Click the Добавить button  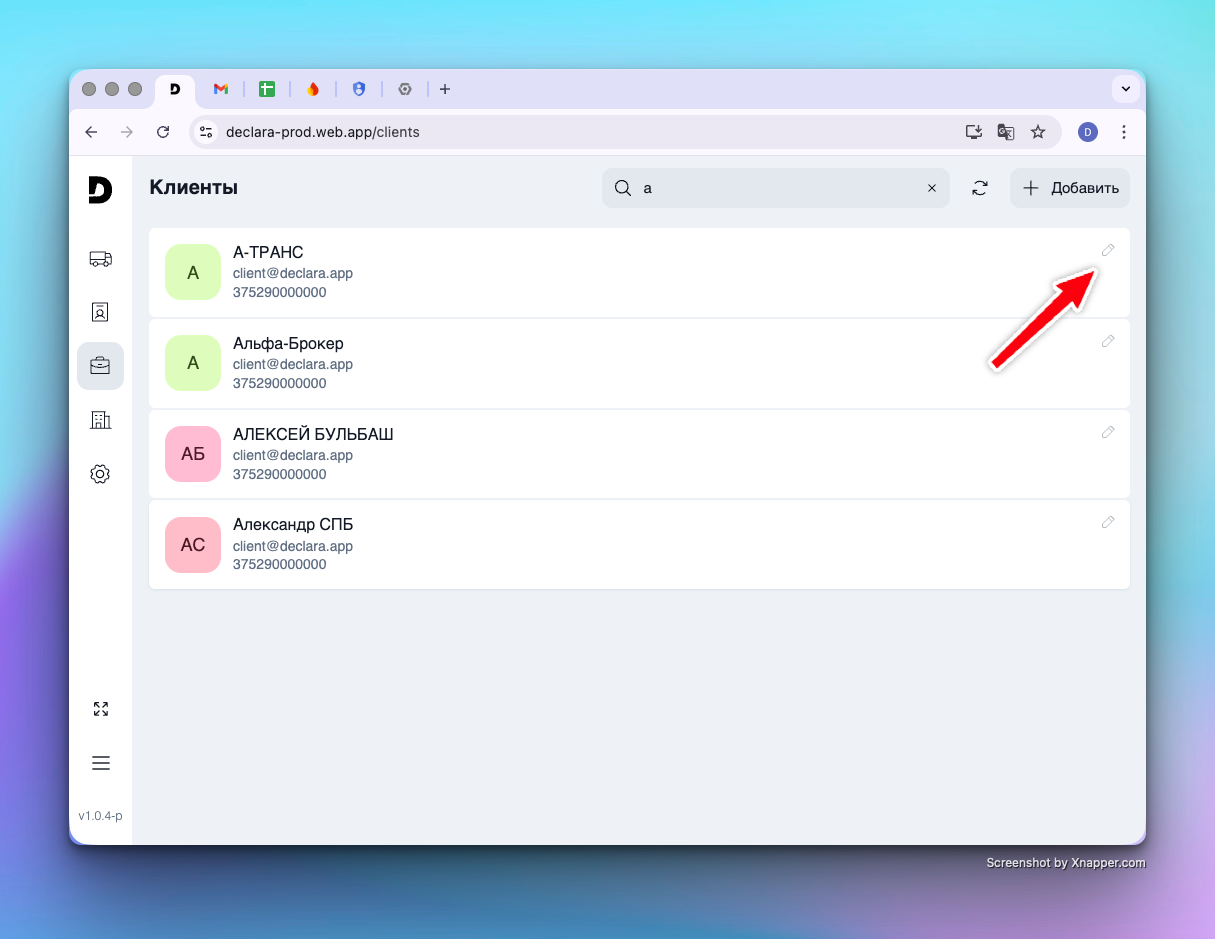coord(1070,188)
